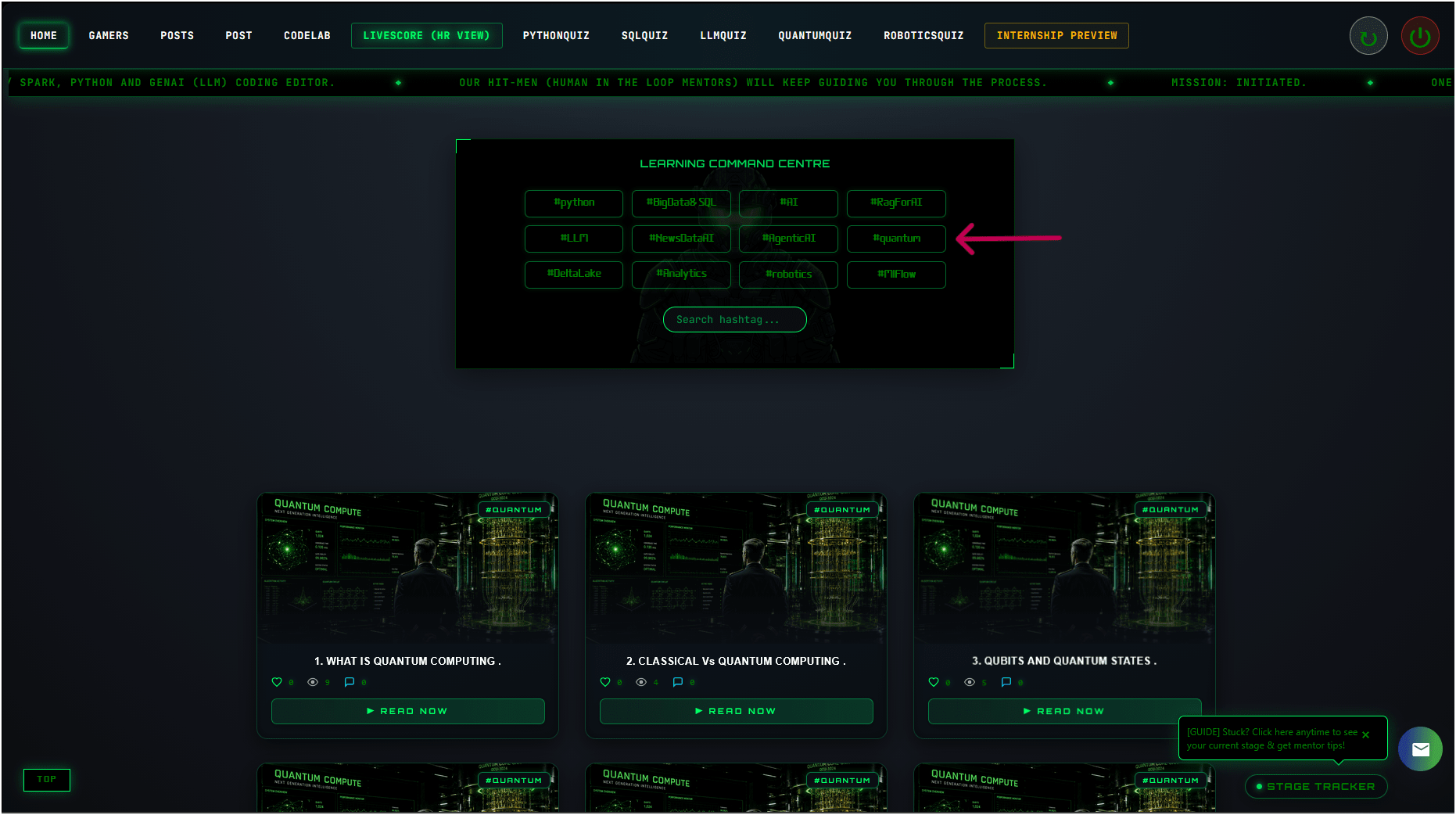This screenshot has width=1456, height=815.
Task: Open thumbnail of 'What is Quantum Computing' card
Action: [408, 569]
